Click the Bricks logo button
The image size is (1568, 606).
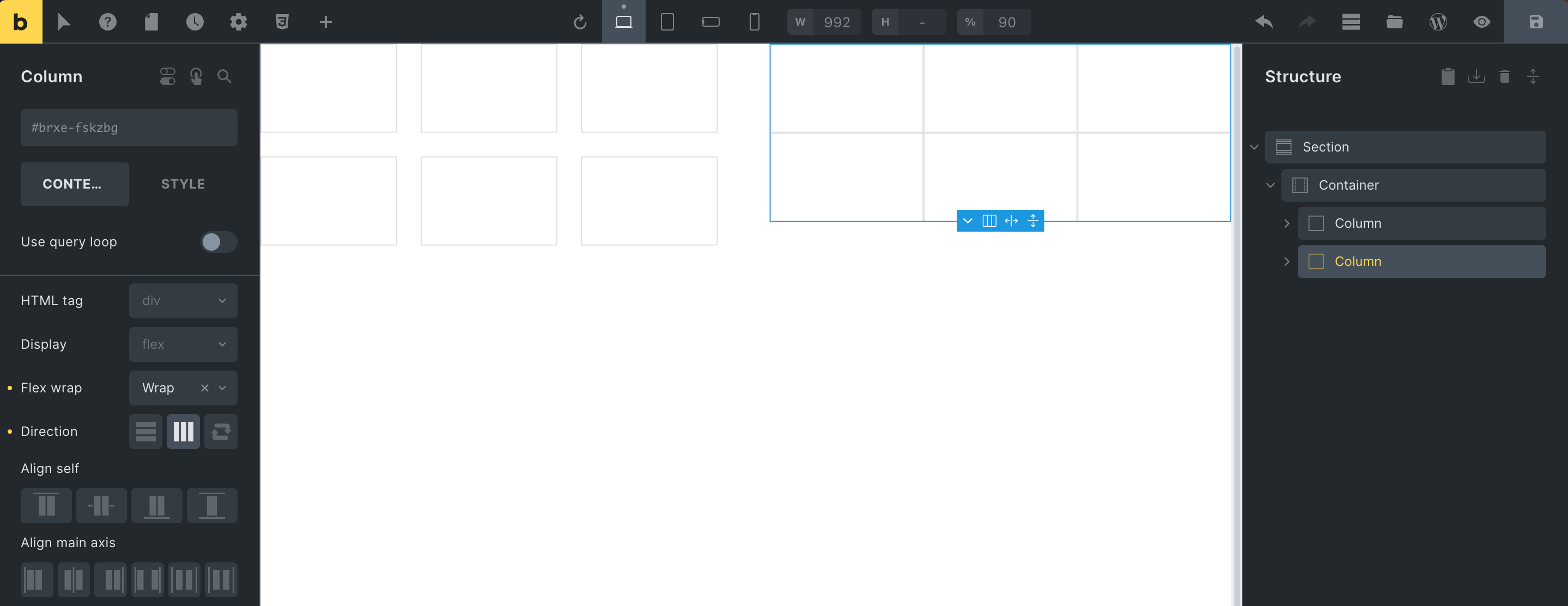[21, 22]
